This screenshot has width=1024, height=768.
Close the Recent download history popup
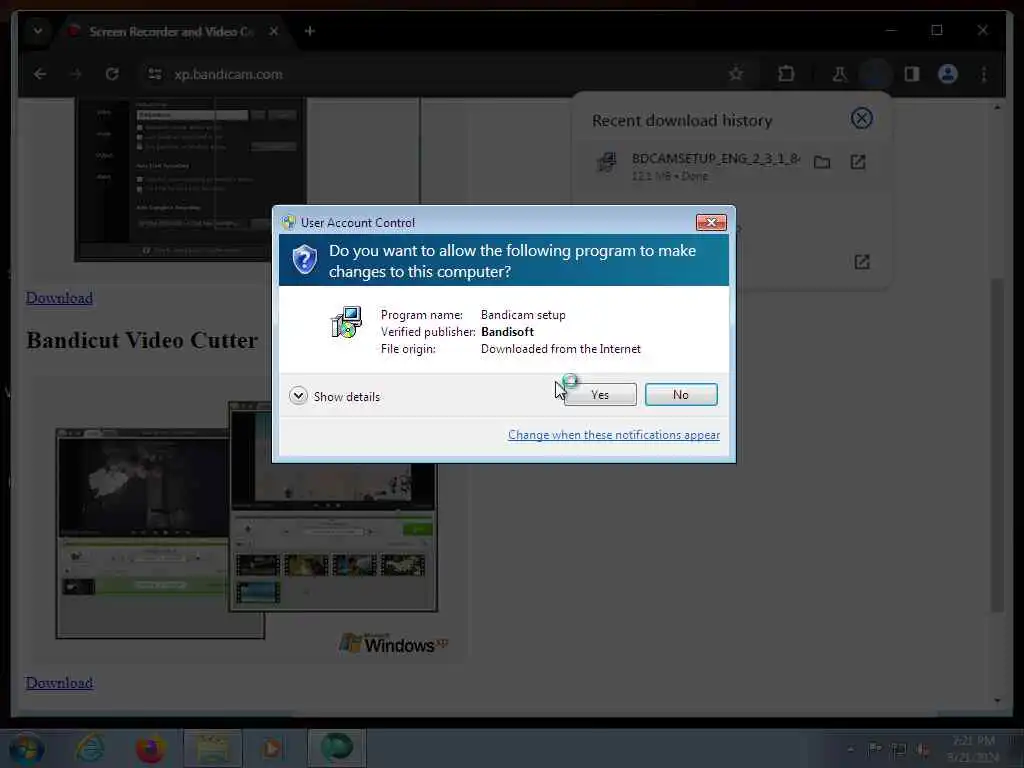(861, 118)
